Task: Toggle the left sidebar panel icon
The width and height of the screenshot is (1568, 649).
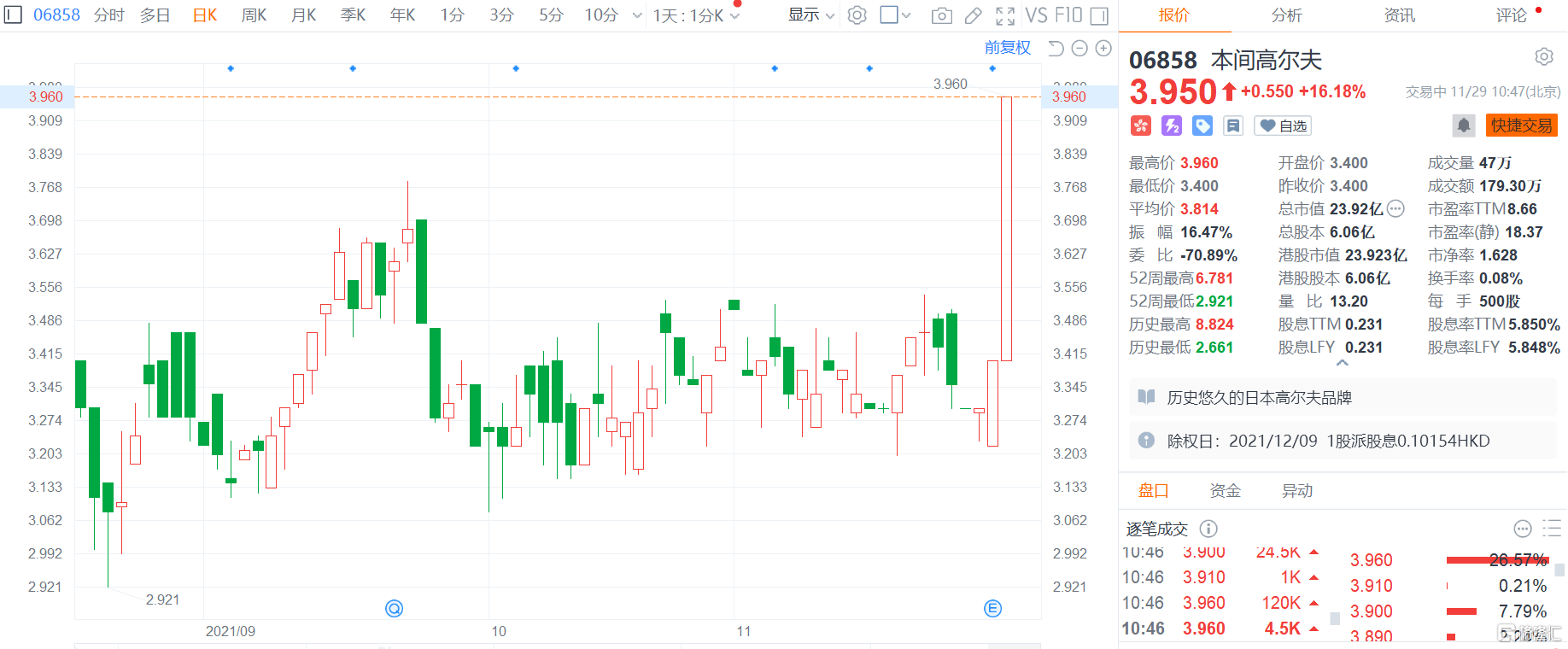Action: [13, 15]
